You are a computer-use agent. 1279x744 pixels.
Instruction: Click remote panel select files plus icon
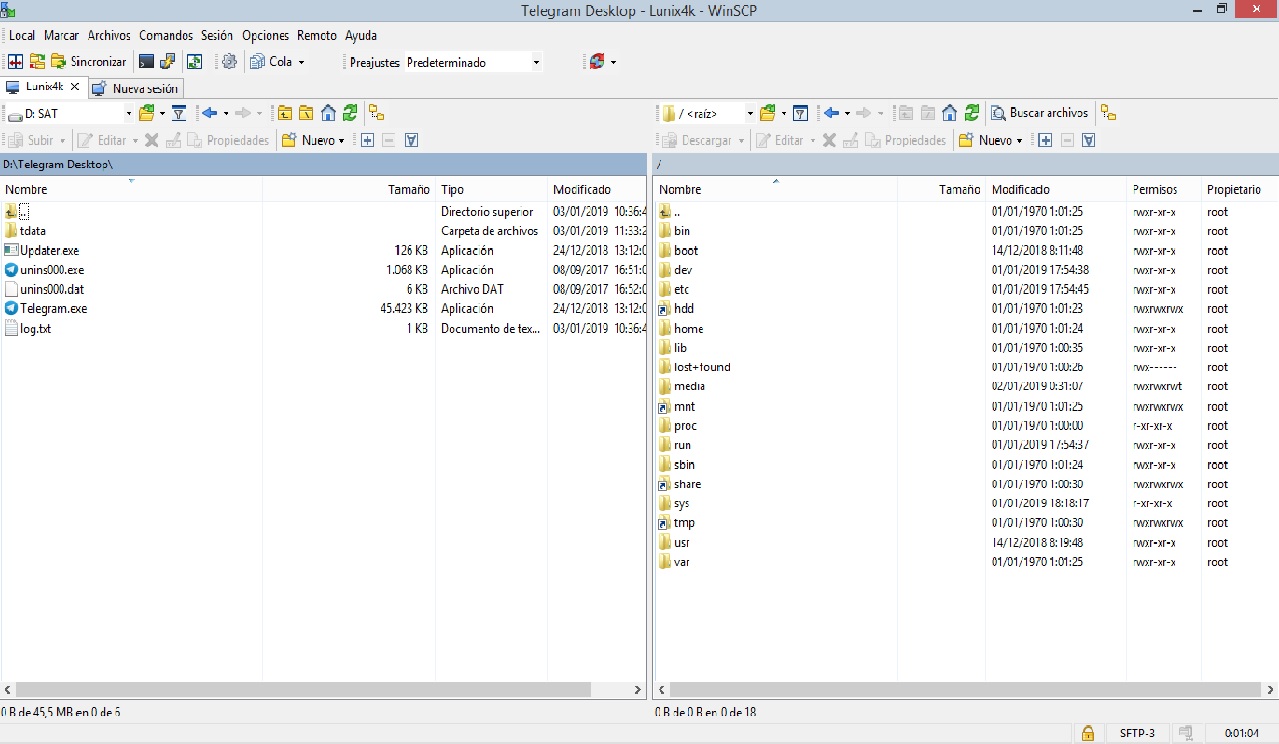1045,141
